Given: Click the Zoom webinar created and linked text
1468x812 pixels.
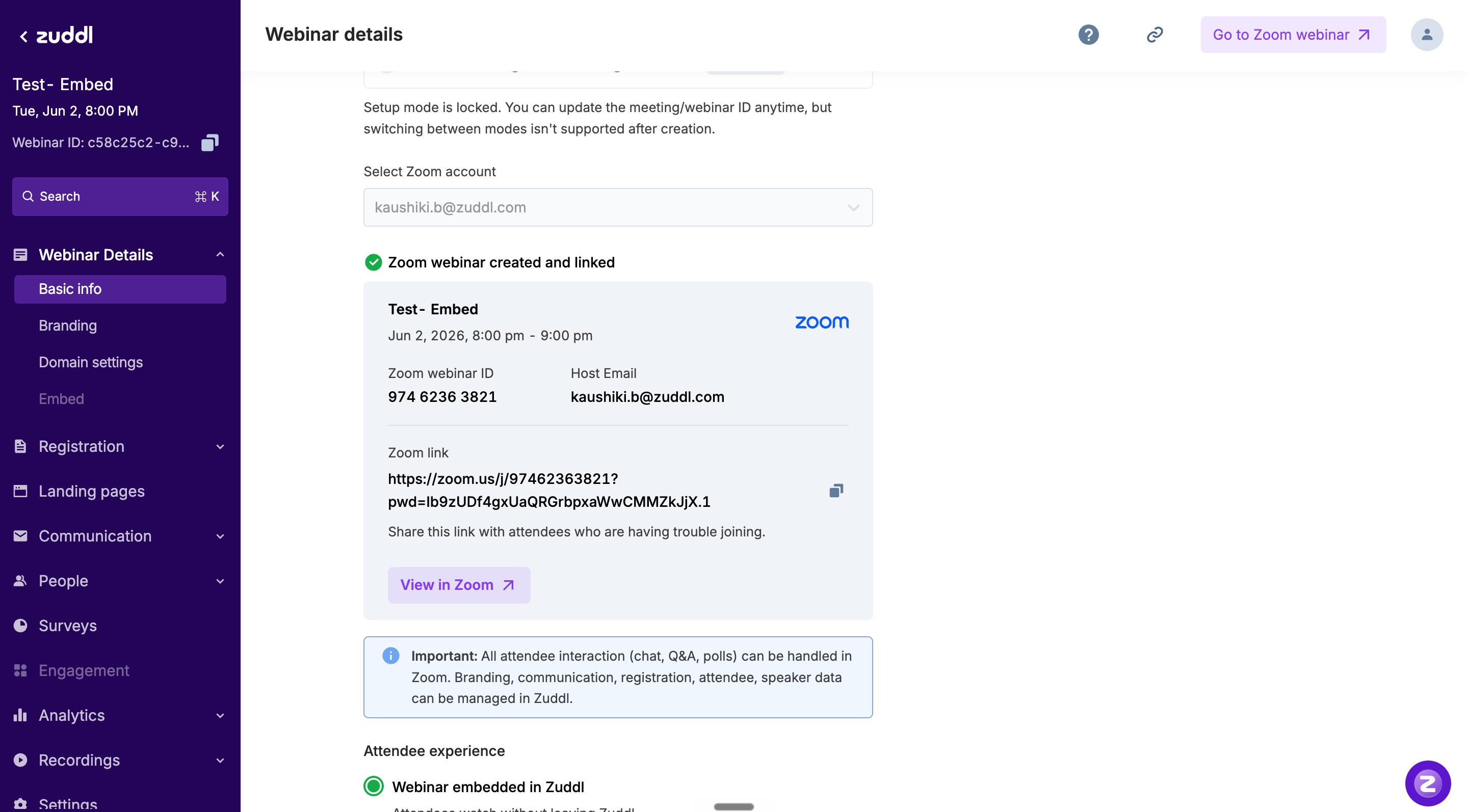Looking at the screenshot, I should pyautogui.click(x=502, y=262).
